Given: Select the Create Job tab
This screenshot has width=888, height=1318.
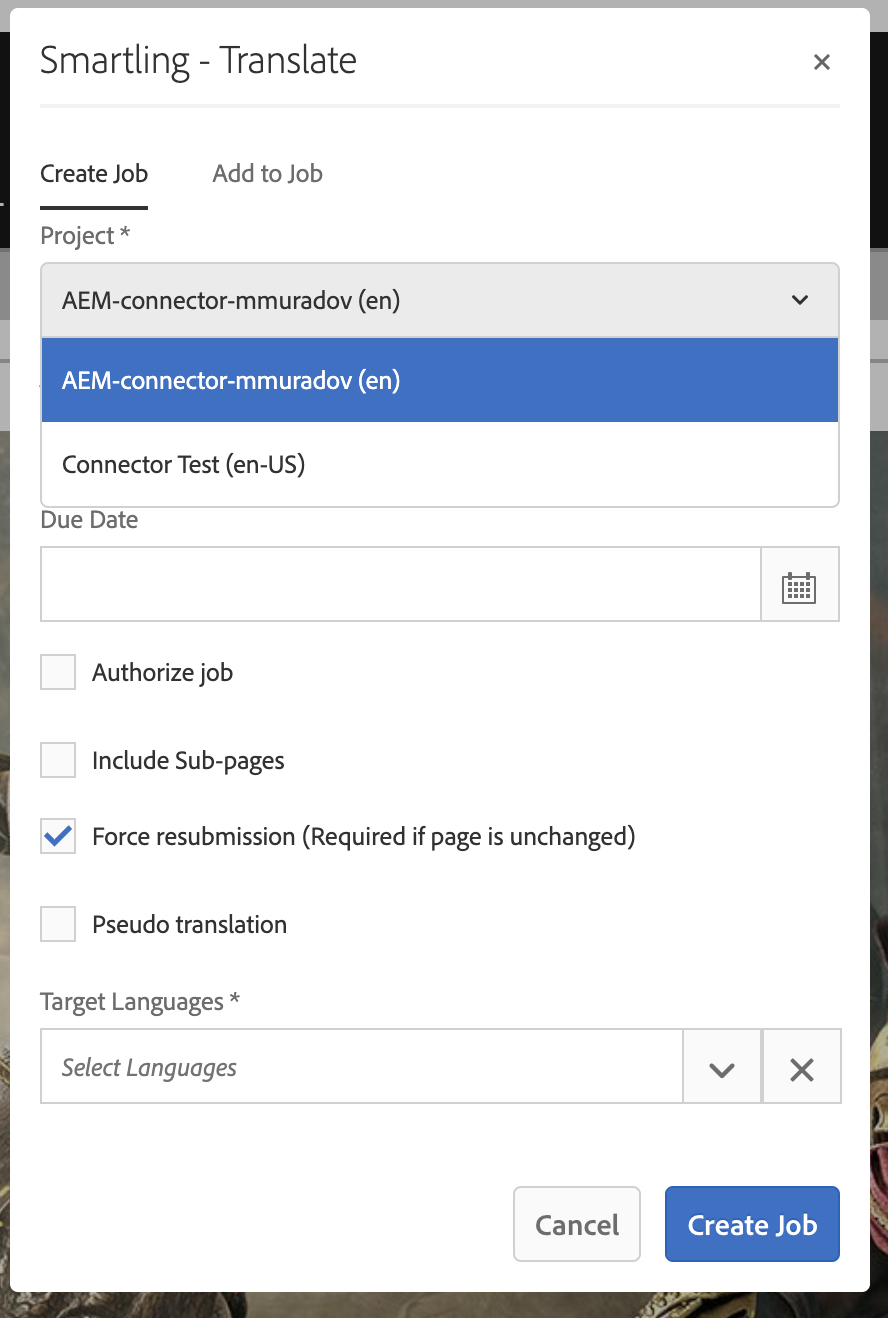Looking at the screenshot, I should tap(94, 174).
